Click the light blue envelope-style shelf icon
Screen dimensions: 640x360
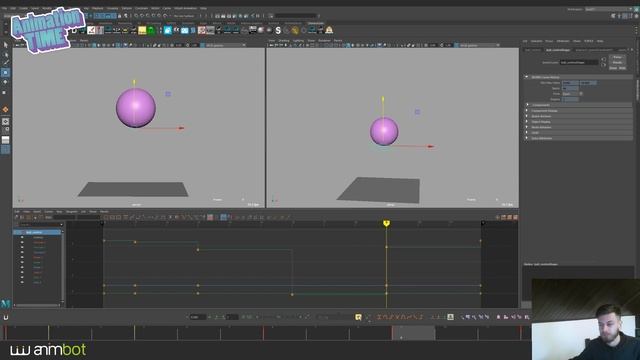[x=185, y=30]
